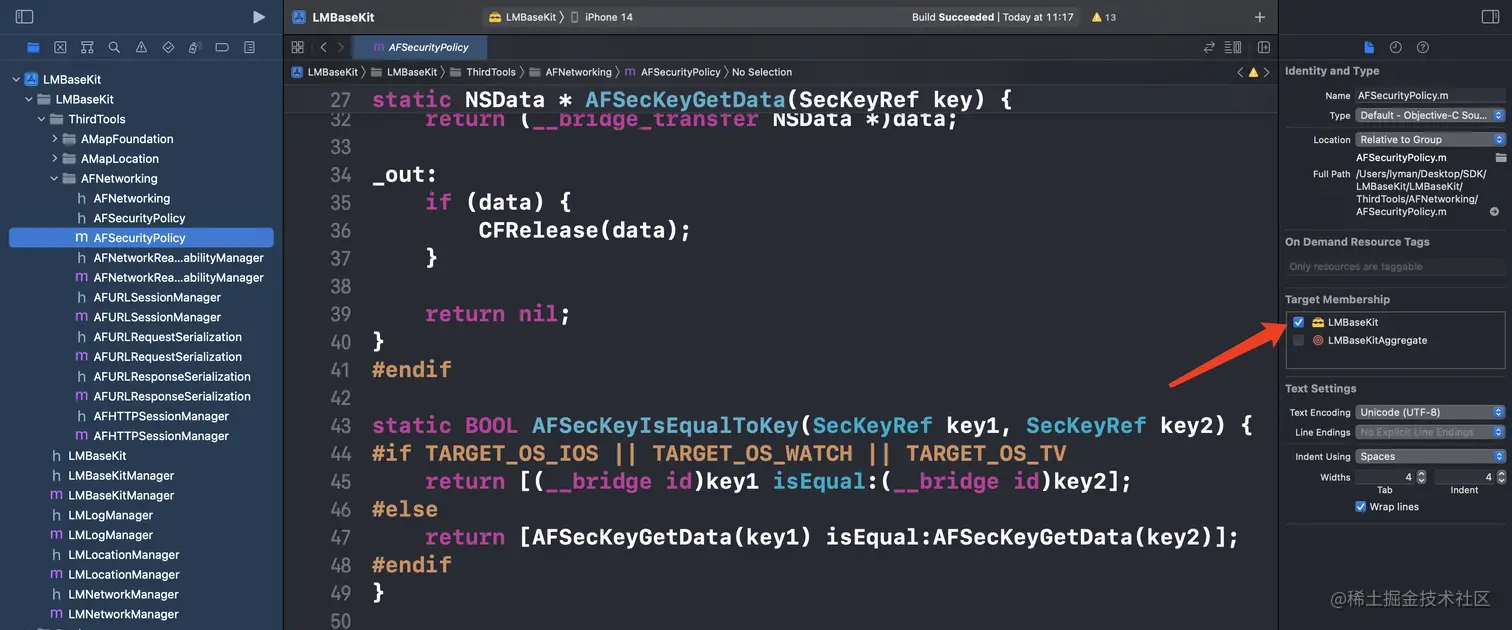Hide the navigator sidebar
The image size is (1512, 630).
click(25, 17)
